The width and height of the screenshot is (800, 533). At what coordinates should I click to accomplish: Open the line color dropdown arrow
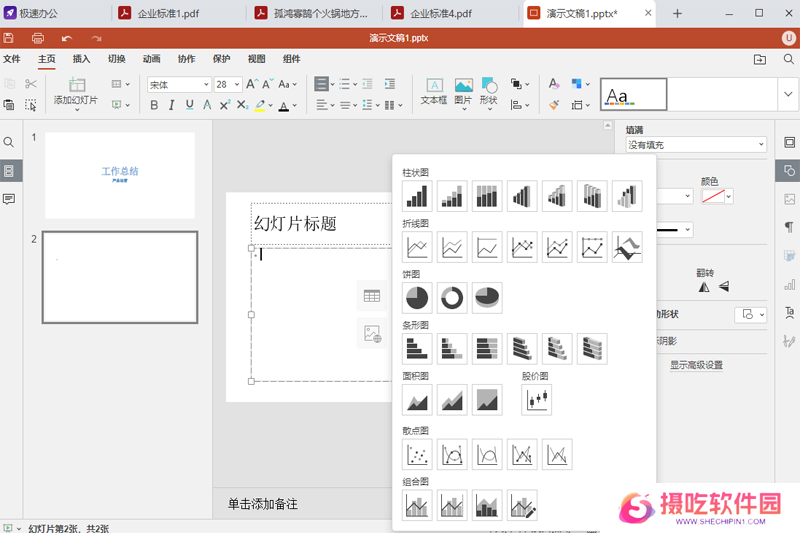(729, 196)
